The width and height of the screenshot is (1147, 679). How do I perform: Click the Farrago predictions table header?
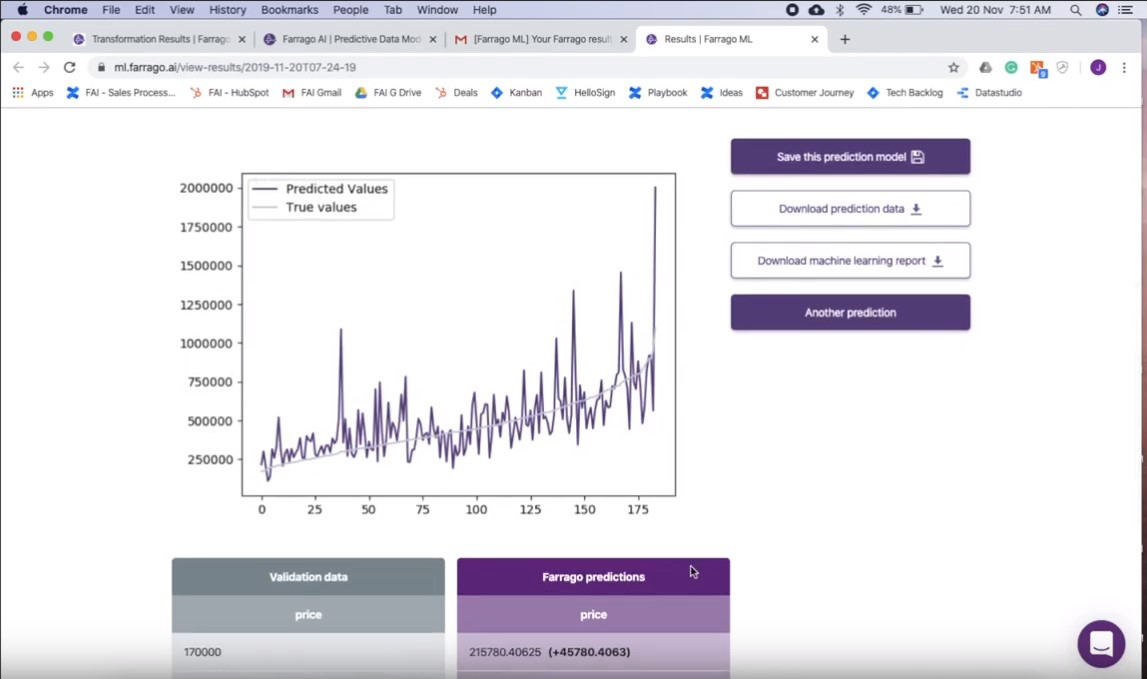point(593,577)
